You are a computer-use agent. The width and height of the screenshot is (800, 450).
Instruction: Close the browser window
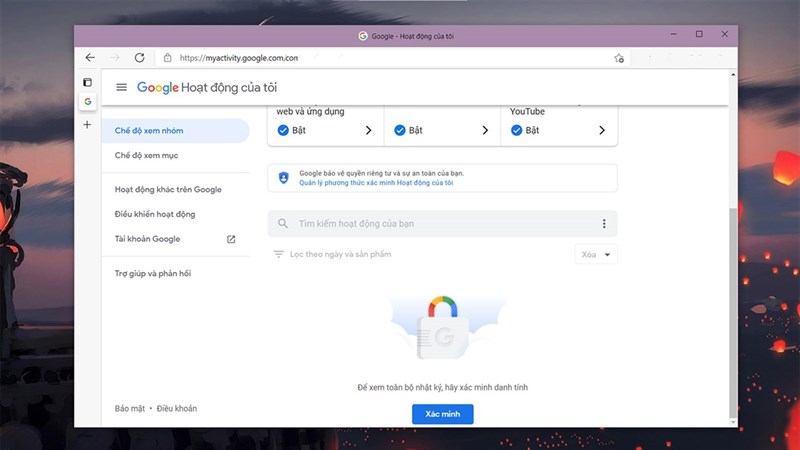coord(724,34)
